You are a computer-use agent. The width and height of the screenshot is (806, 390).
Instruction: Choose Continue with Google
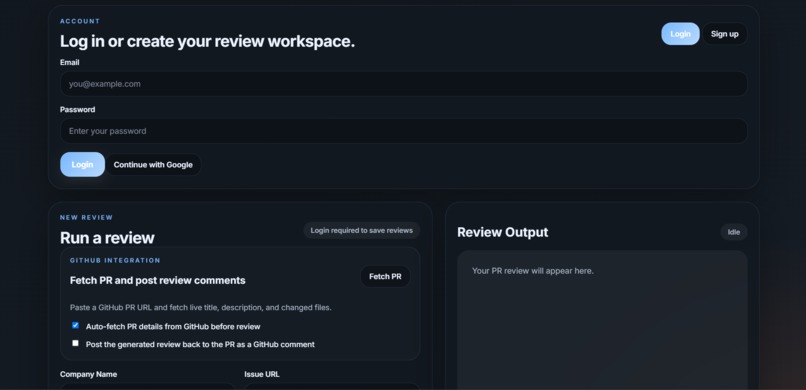point(153,164)
